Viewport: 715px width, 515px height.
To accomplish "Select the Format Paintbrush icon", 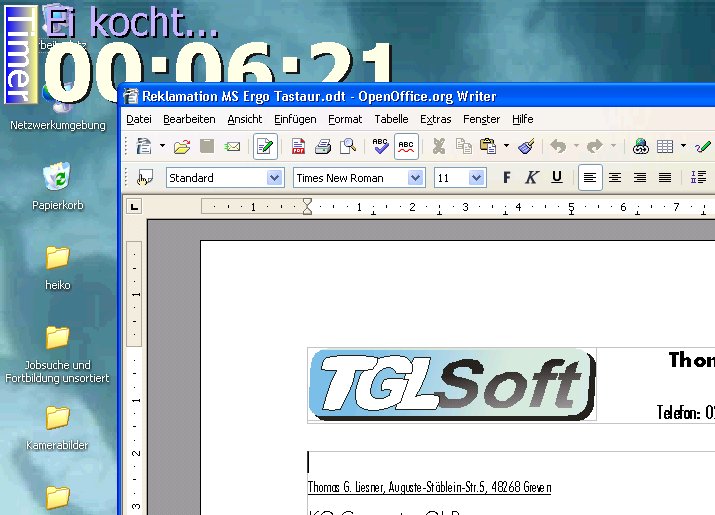I will pos(526,146).
